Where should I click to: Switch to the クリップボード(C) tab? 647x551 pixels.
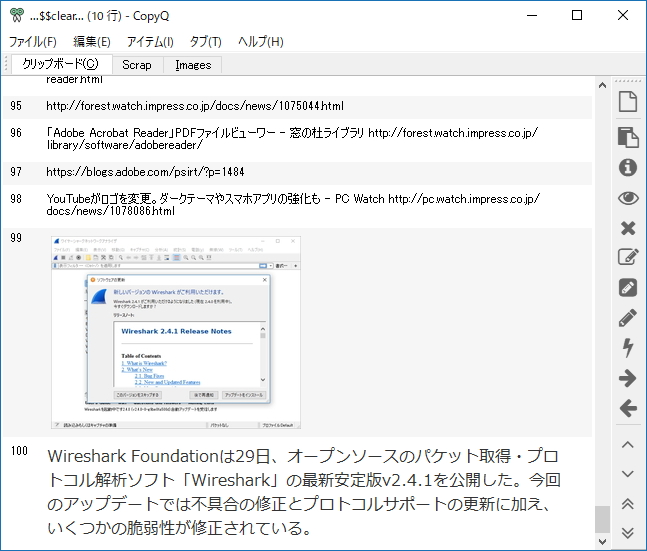(x=61, y=64)
